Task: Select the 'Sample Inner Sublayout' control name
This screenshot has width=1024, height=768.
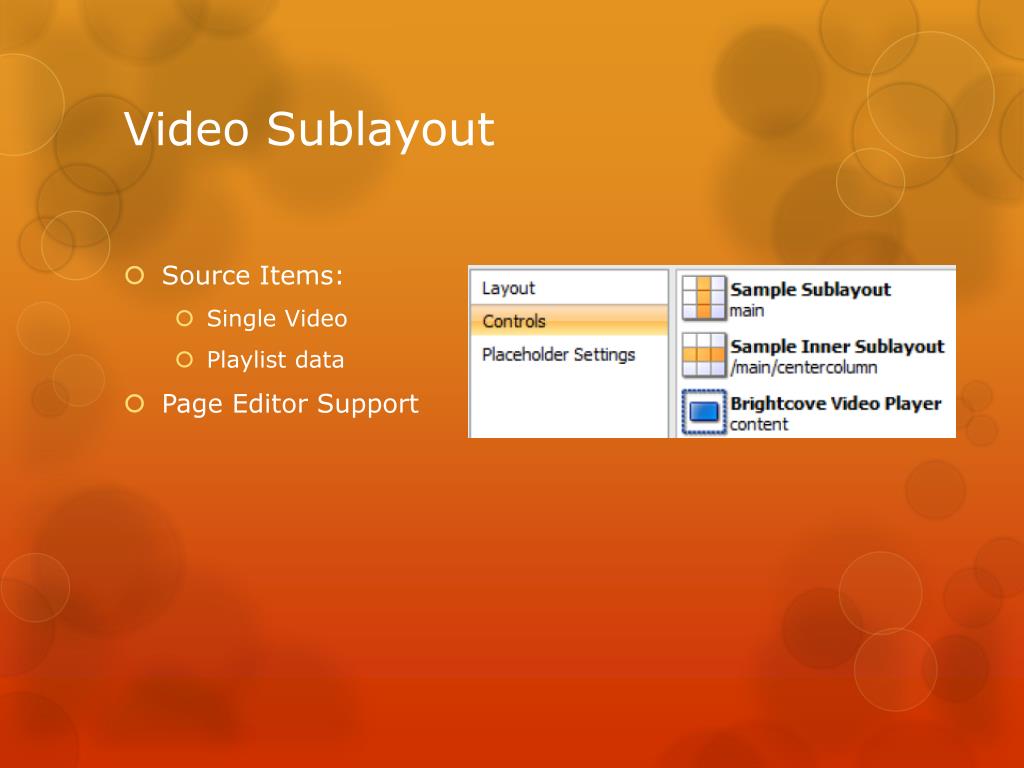Action: pyautogui.click(x=837, y=346)
